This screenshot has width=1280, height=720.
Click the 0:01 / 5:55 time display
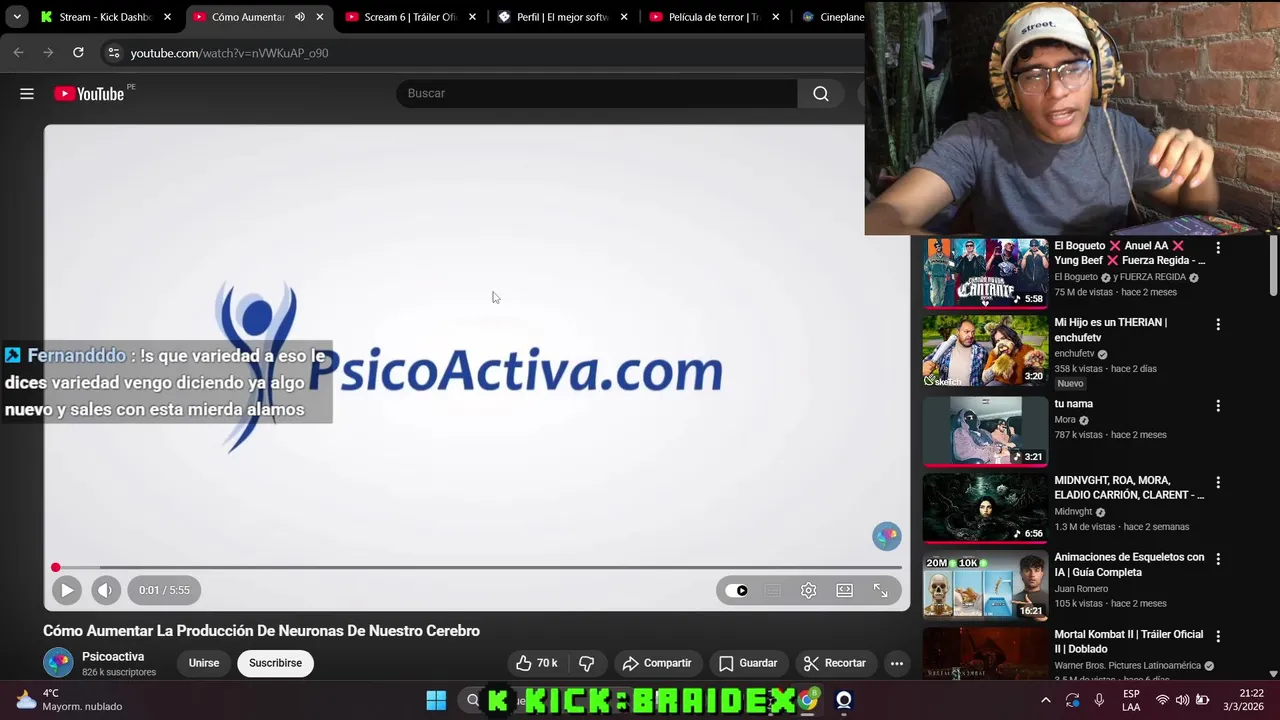pyautogui.click(x=164, y=590)
